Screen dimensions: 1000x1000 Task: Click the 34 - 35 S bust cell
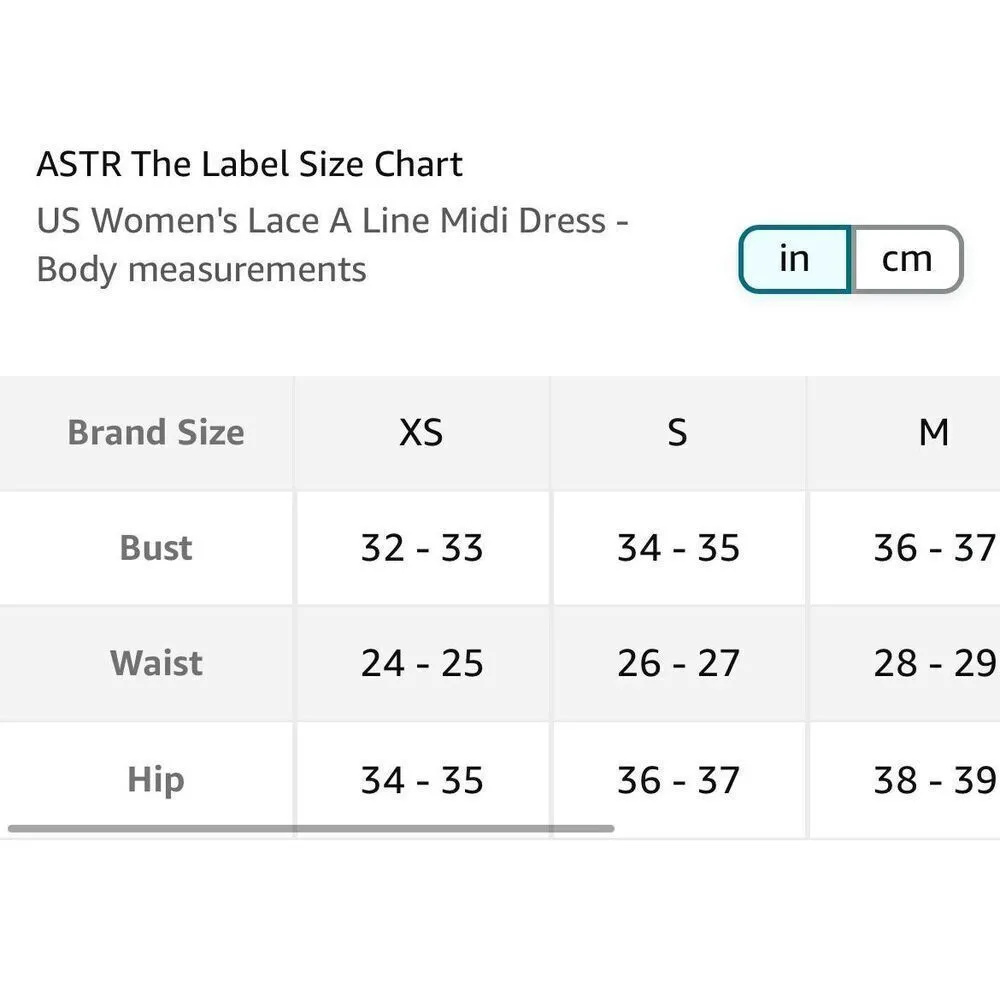pos(678,548)
